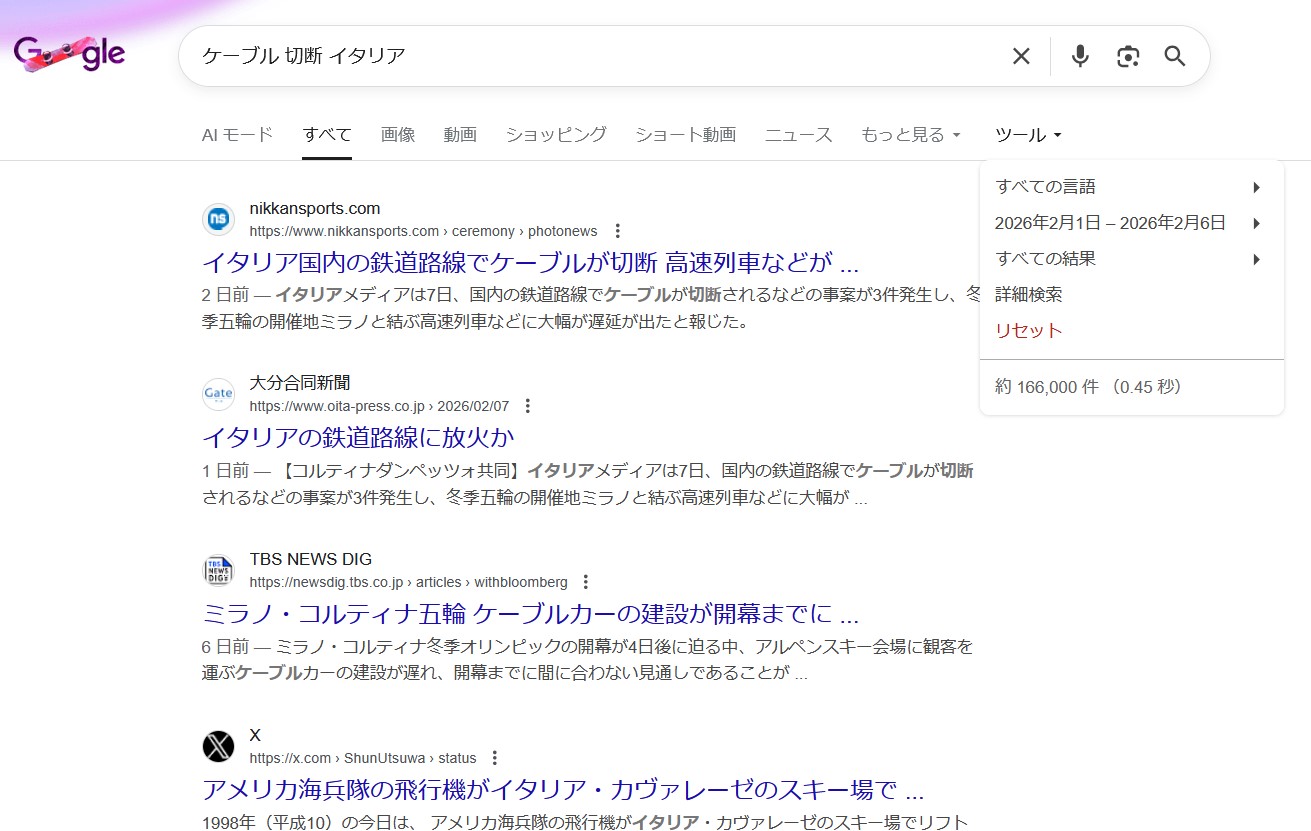Open the AI モード tab
Viewport: 1311px width, 831px height.
pyautogui.click(x=237, y=135)
